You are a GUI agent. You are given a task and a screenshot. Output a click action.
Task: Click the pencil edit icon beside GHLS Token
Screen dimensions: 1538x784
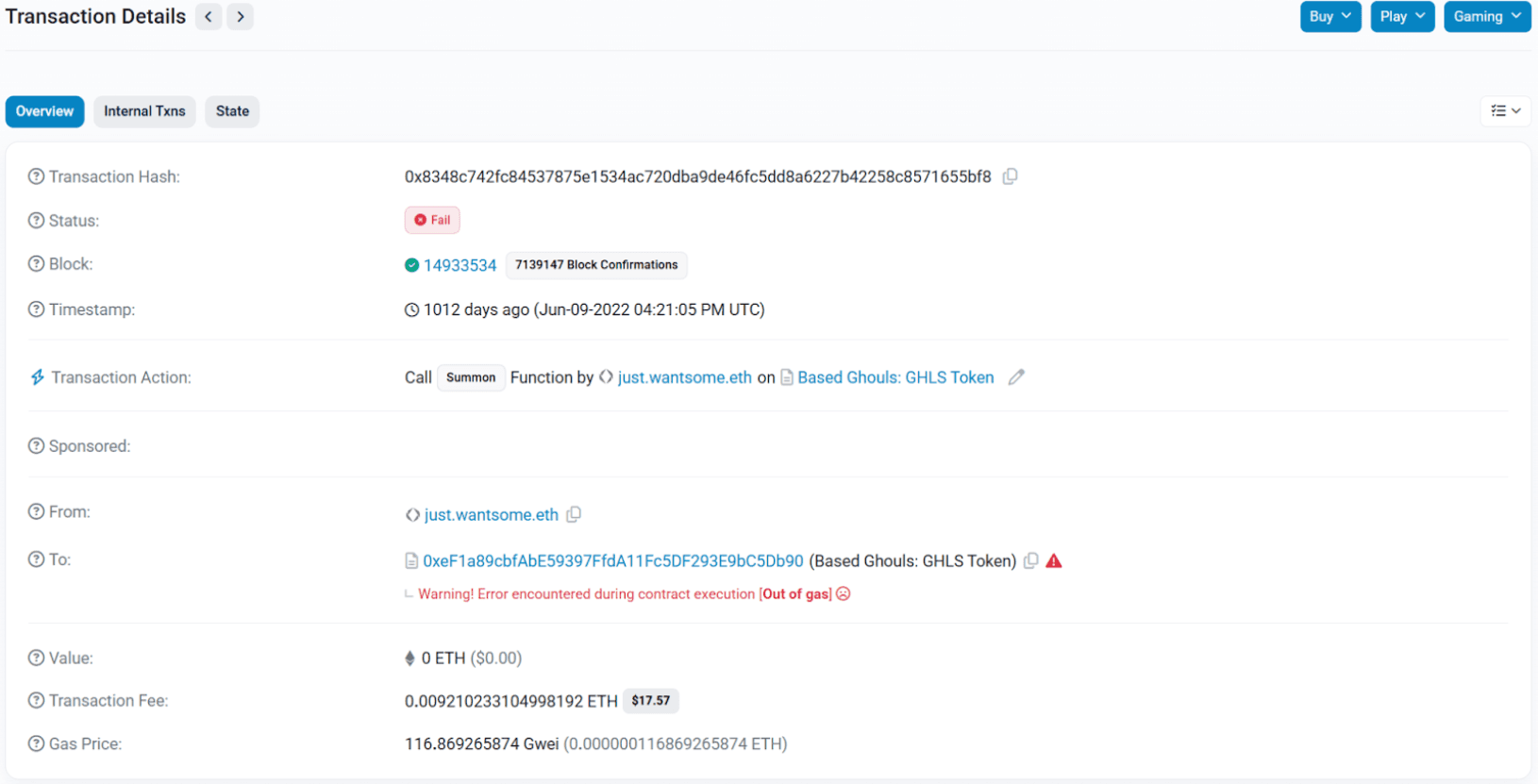(x=1016, y=377)
